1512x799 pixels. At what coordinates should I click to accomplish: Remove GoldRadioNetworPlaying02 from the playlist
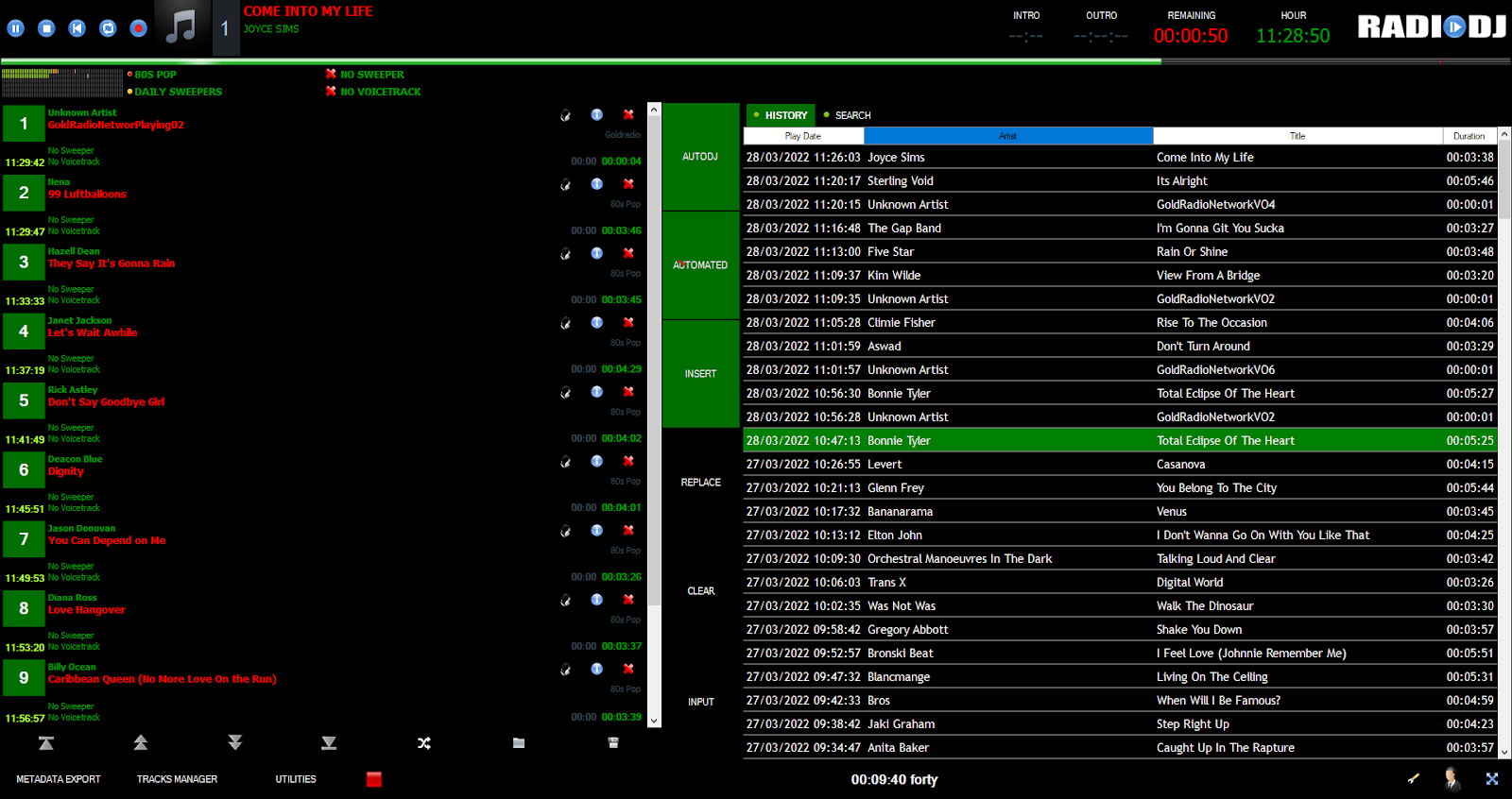(628, 114)
